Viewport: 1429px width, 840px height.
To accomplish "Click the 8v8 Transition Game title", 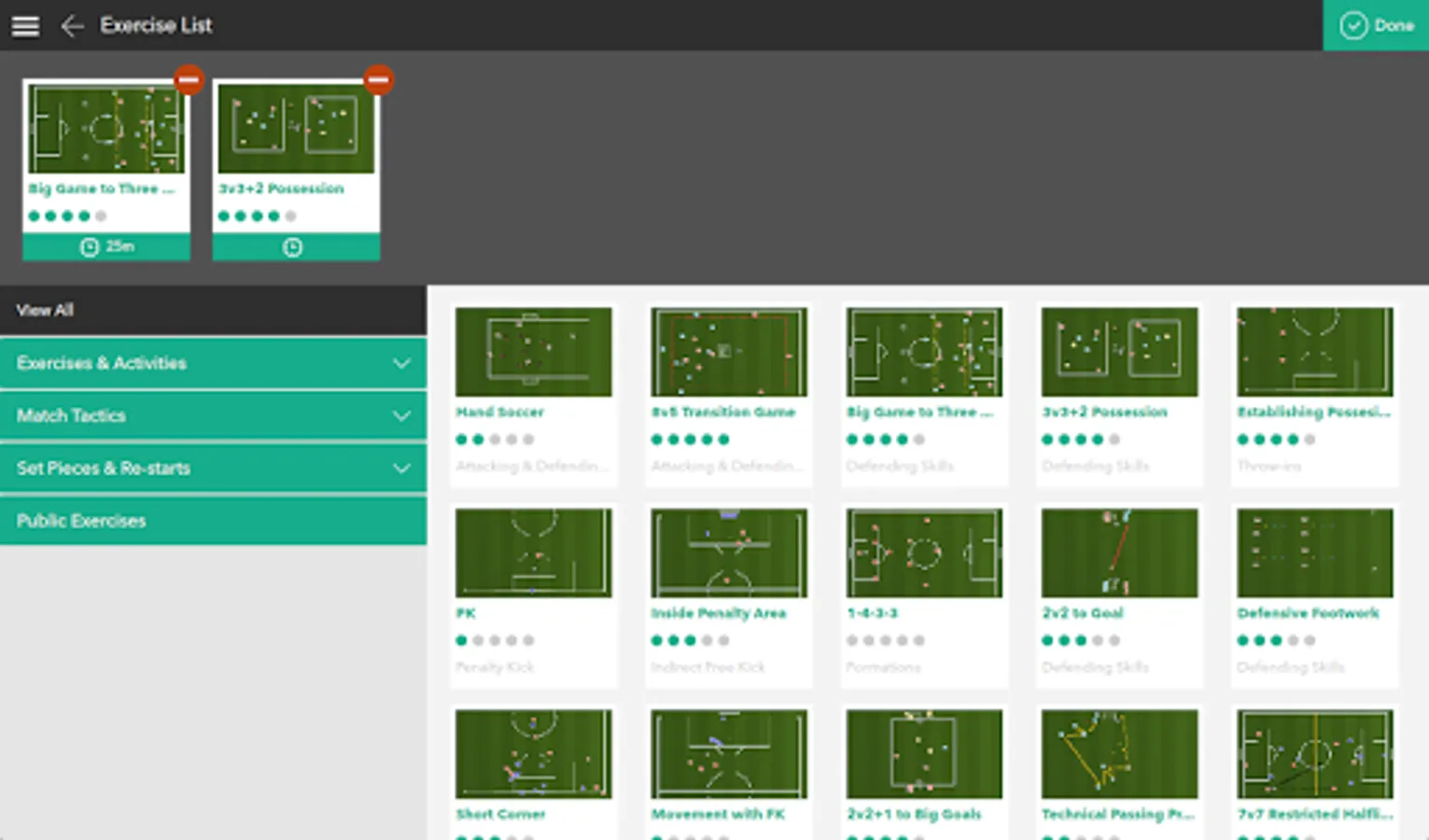I will [x=723, y=412].
